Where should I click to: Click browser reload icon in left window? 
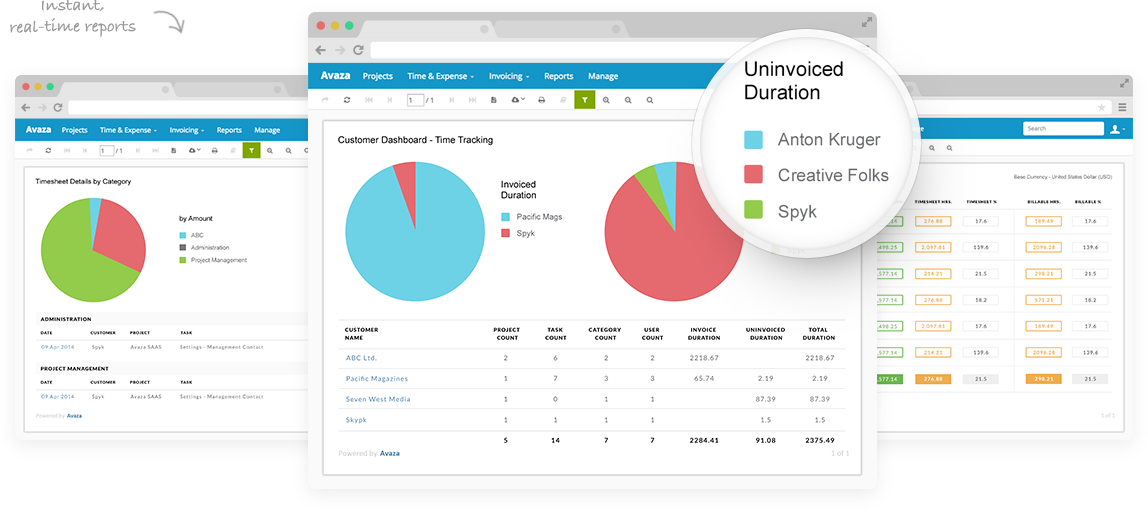pyautogui.click(x=57, y=107)
